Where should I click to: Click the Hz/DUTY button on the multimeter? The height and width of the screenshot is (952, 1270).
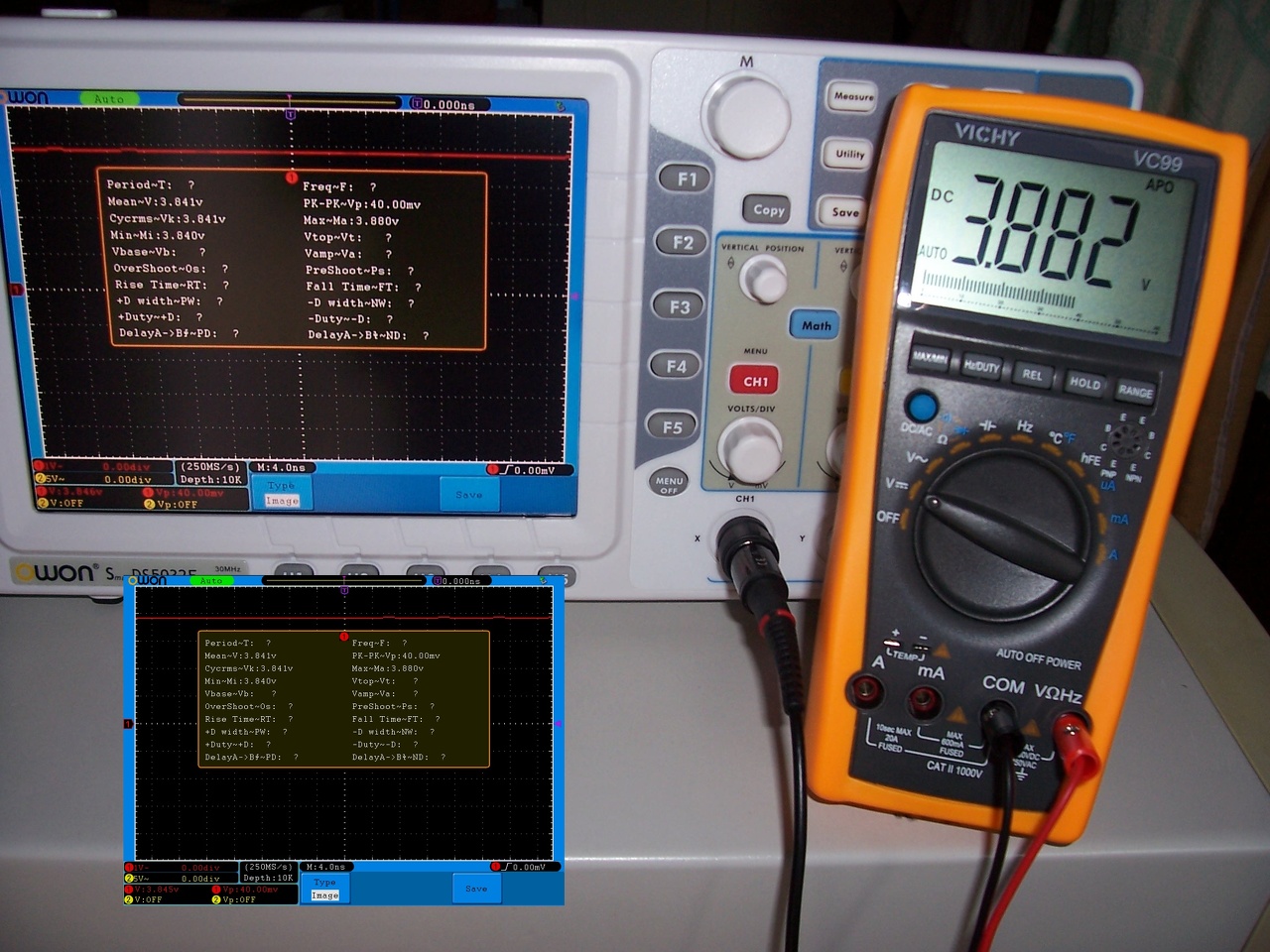[981, 367]
